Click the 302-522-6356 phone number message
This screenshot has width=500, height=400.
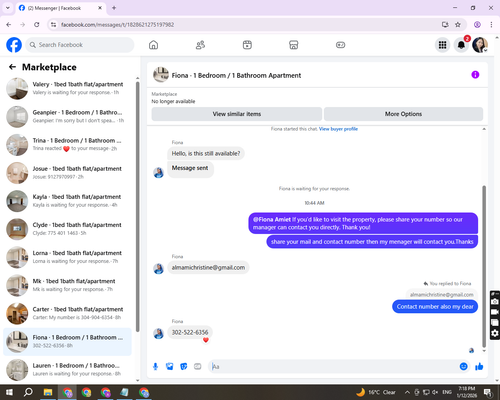point(190,332)
